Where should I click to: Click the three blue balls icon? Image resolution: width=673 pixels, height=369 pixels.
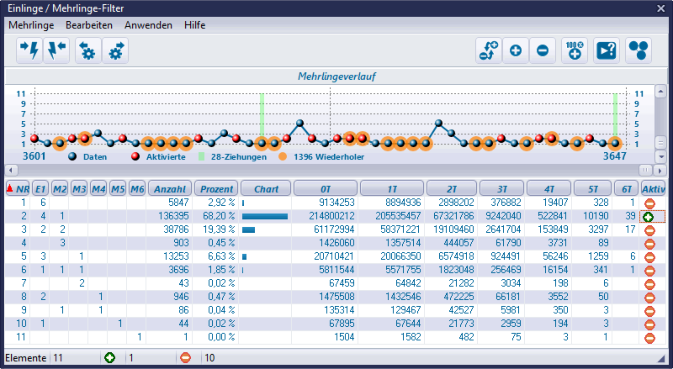coord(638,51)
